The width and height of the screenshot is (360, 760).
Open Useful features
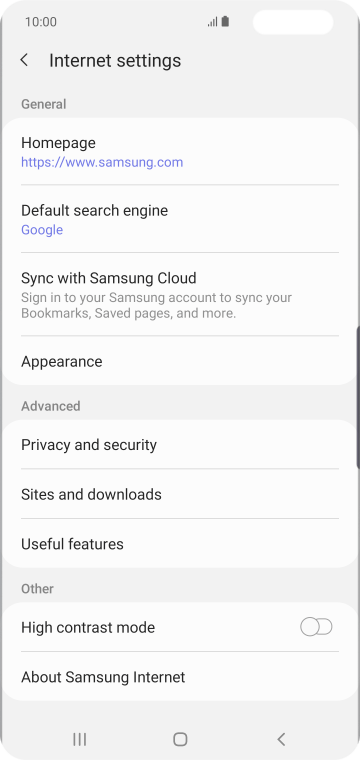click(x=180, y=543)
